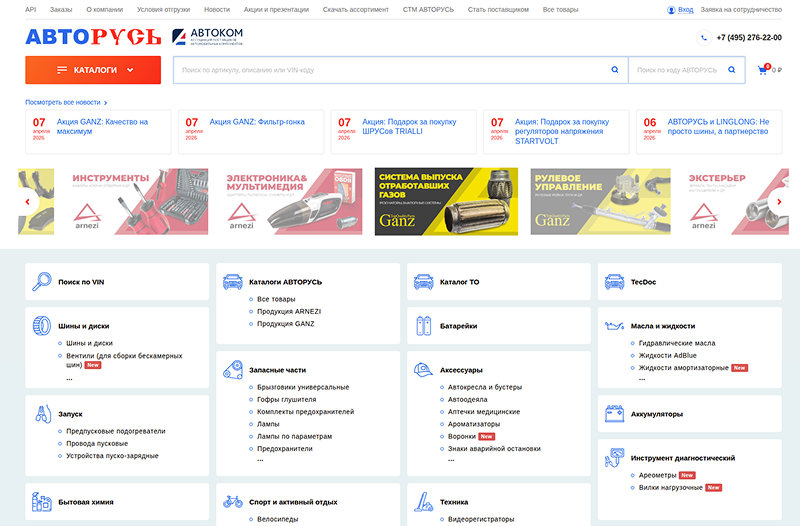The height and width of the screenshot is (526, 800).
Task: Open the Заказы menu item
Action: pyautogui.click(x=61, y=10)
